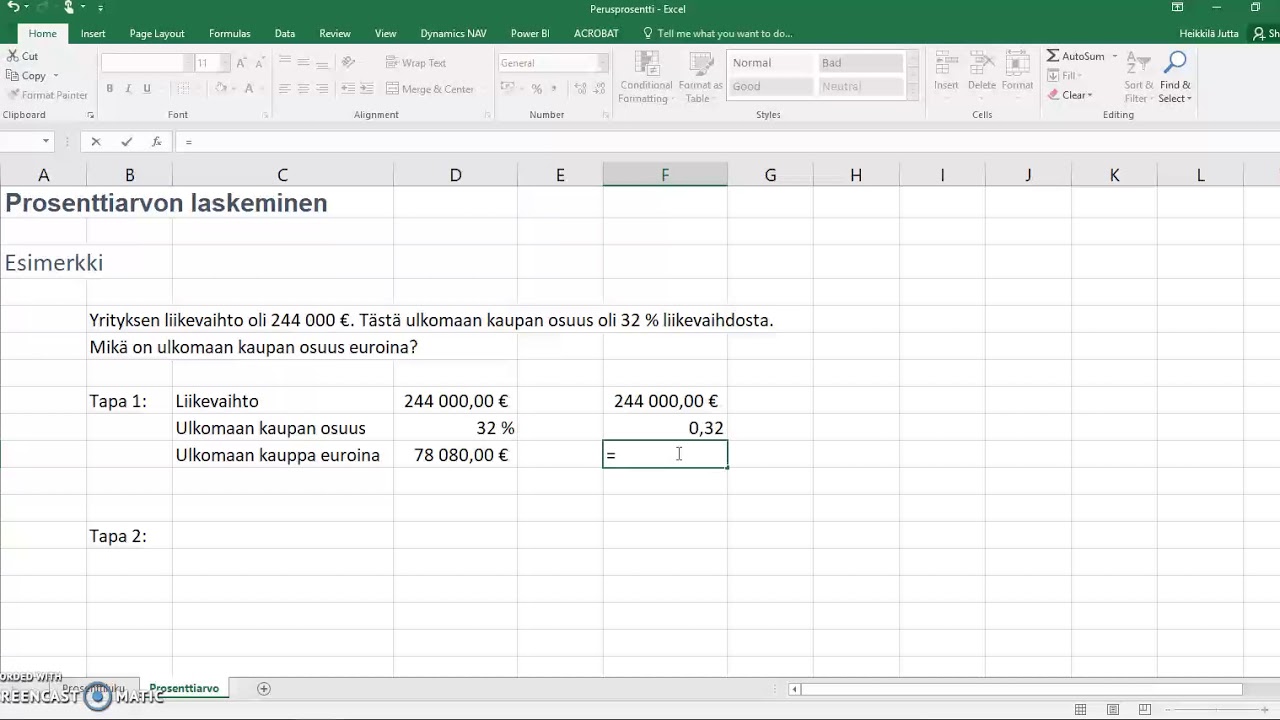This screenshot has height=720, width=1280.
Task: Apply the Good cell style
Action: tap(771, 87)
